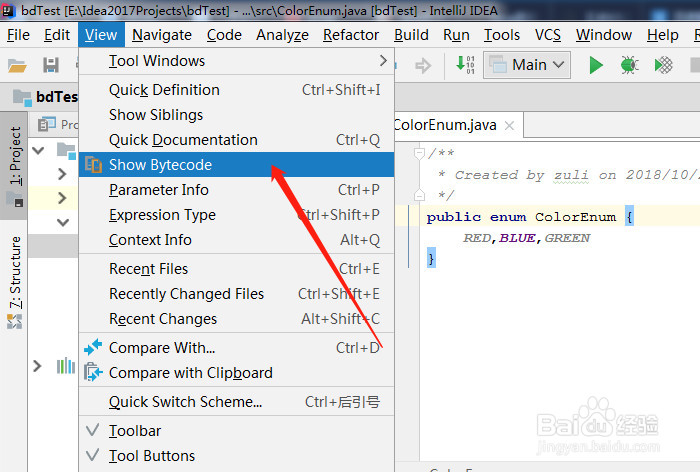Click the RED enum constant

pyautogui.click(x=477, y=238)
